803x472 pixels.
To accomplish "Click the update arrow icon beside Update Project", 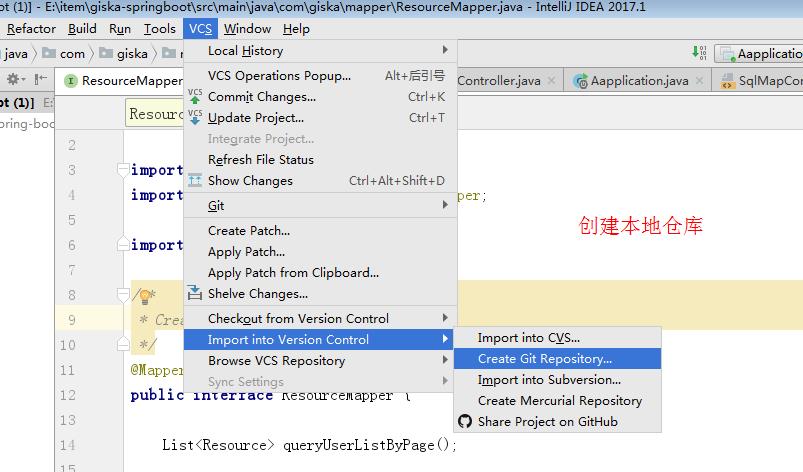I will click(x=195, y=118).
